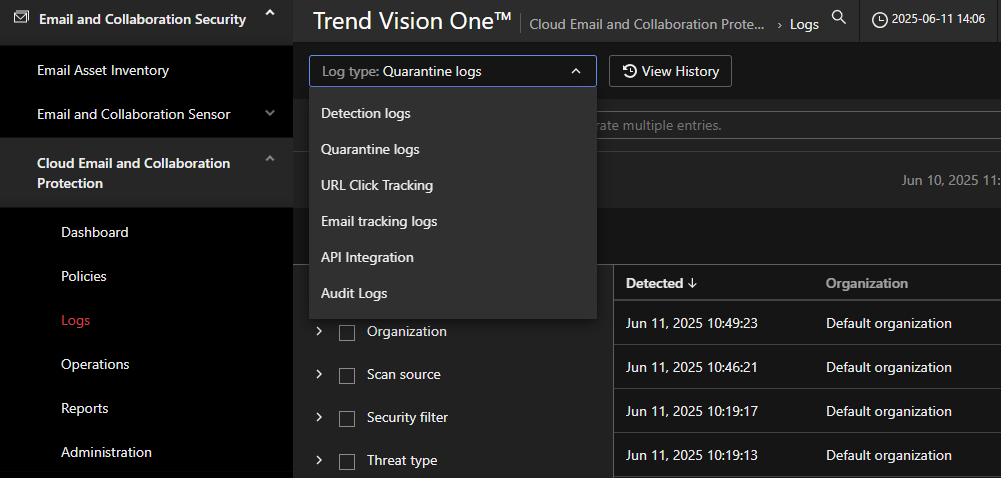Click the history icon in View History
The width and height of the screenshot is (1001, 478).
[x=630, y=71]
